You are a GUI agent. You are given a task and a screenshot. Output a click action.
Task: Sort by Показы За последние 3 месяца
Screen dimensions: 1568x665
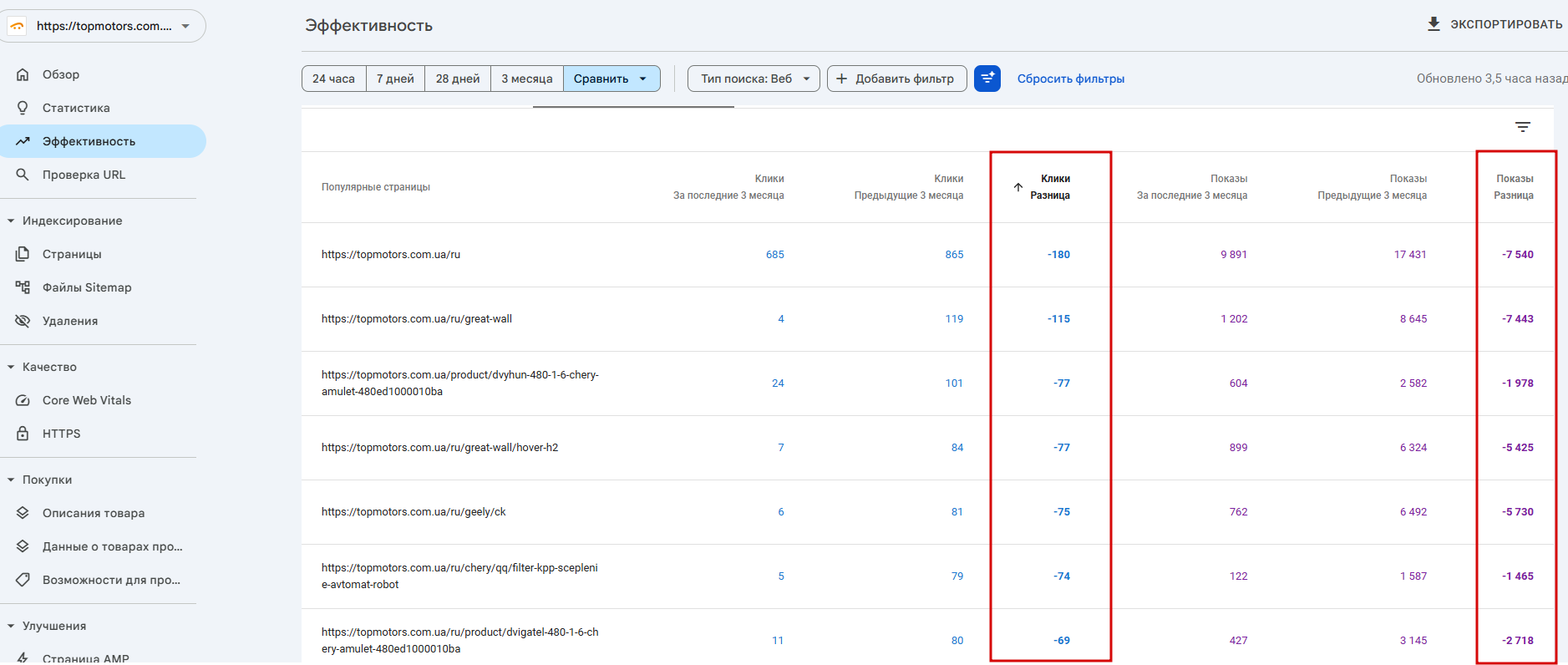click(1192, 187)
